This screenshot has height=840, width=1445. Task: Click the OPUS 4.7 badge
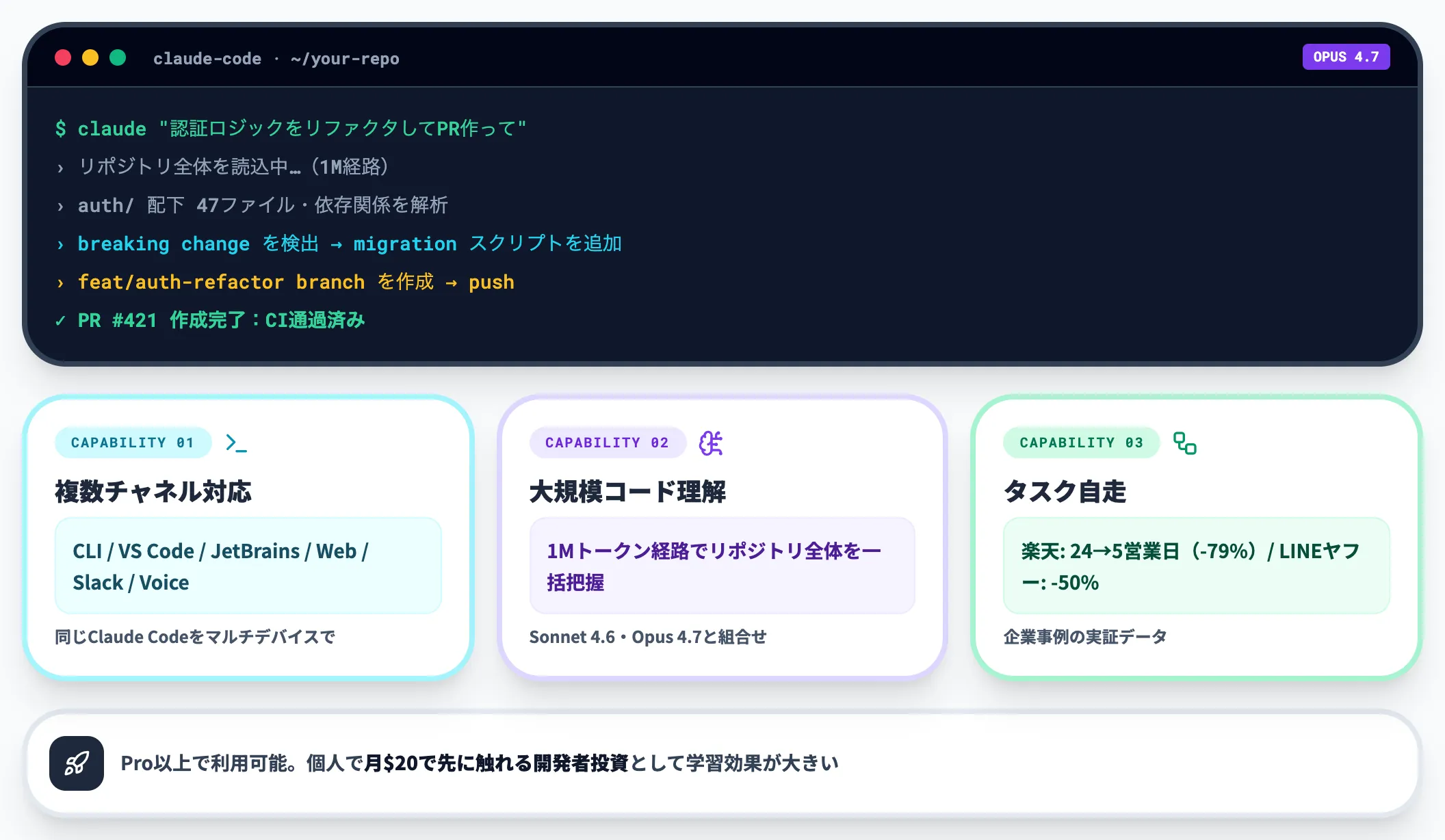tap(1346, 57)
